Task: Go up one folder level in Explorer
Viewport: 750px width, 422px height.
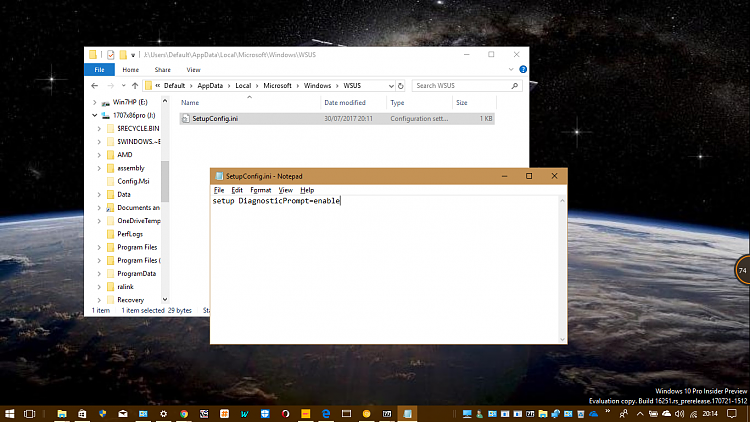Action: 135,86
